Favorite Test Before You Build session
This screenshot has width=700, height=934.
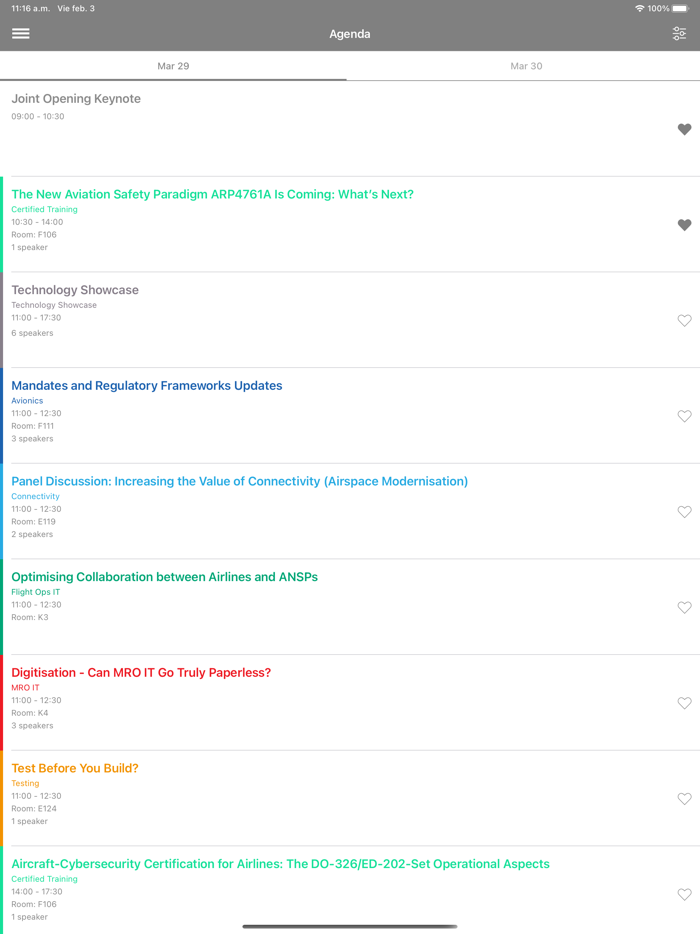(685, 799)
